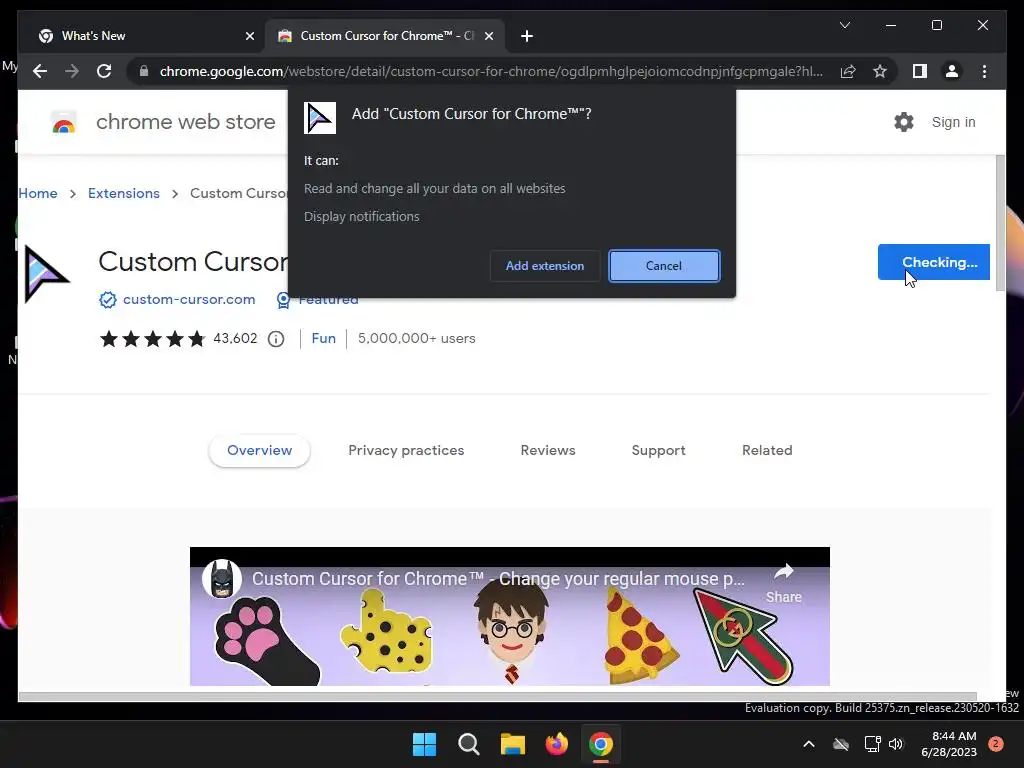Screen dimensions: 1024x768
Task: Click the chrome web store title text
Action: (x=185, y=122)
